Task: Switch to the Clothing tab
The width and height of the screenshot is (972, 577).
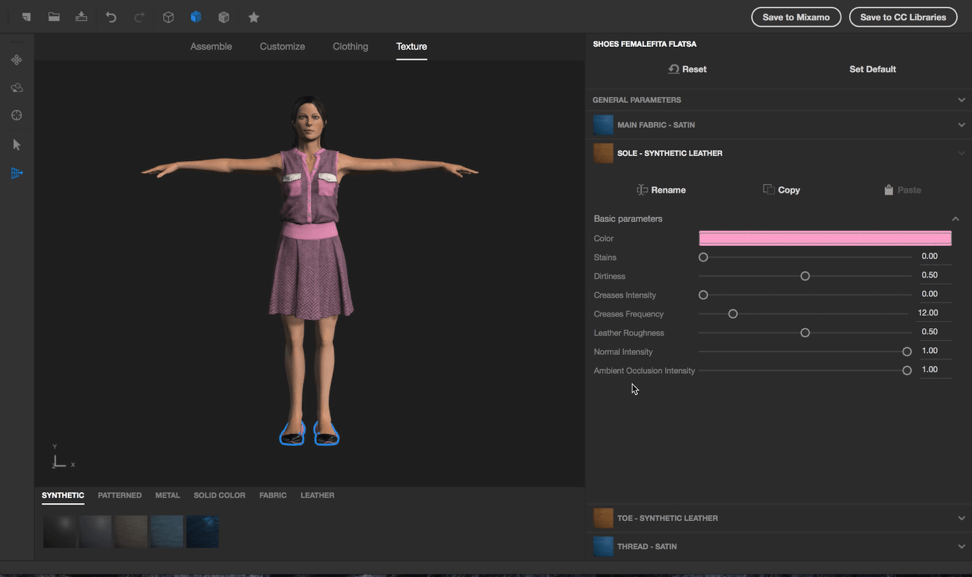Action: click(x=350, y=46)
